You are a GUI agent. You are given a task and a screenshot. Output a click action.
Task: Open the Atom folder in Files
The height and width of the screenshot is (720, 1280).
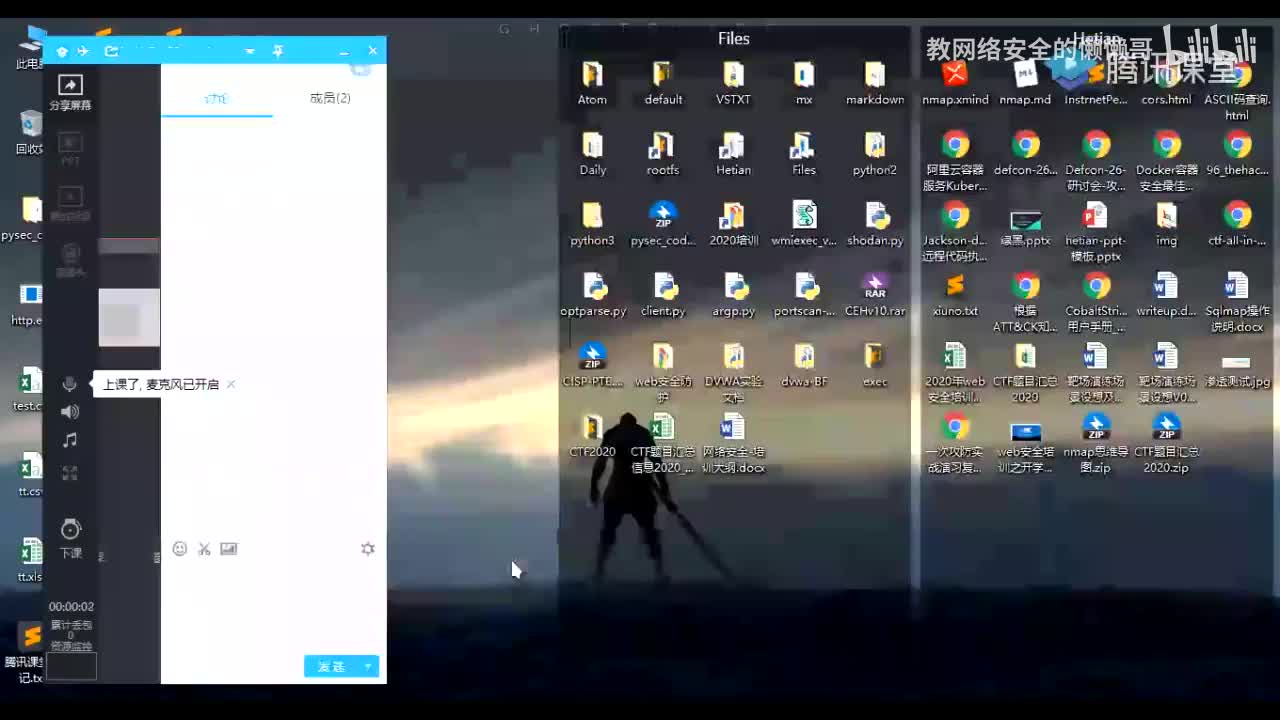click(x=592, y=84)
